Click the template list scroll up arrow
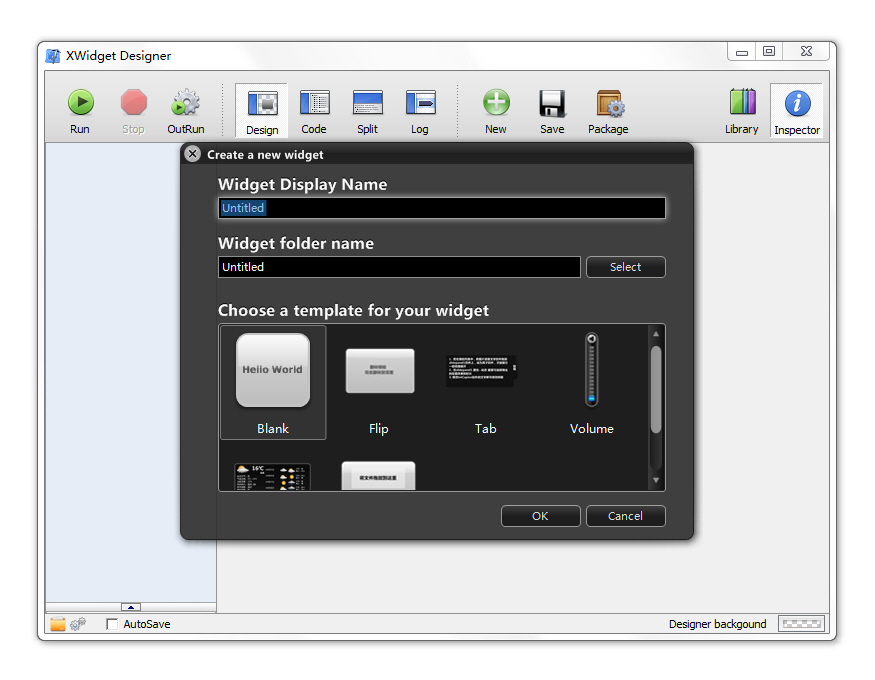Viewport: 875px width, 680px height. pyautogui.click(x=656, y=334)
